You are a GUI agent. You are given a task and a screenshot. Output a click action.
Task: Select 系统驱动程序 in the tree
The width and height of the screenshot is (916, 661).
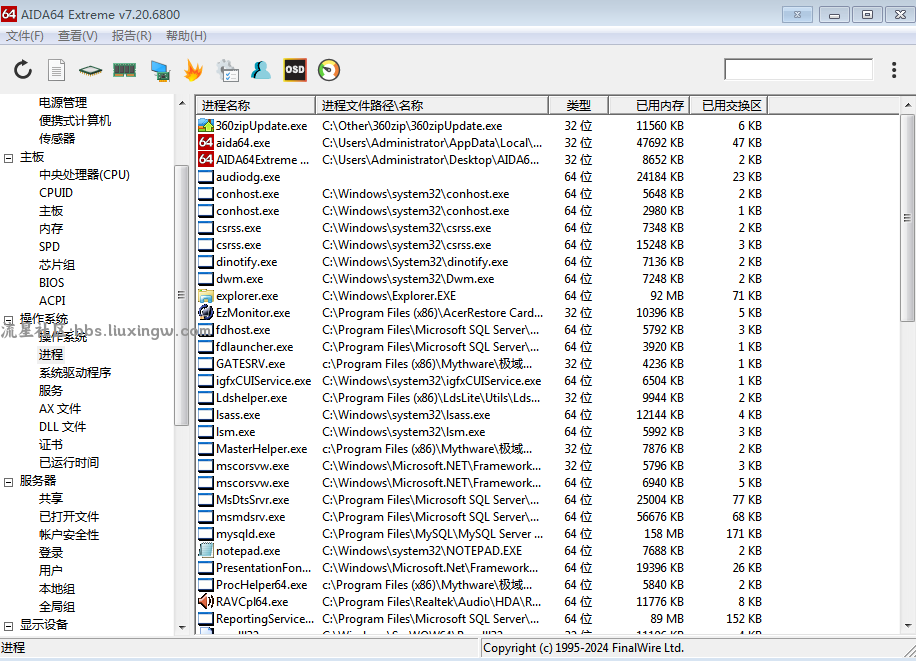pos(75,373)
